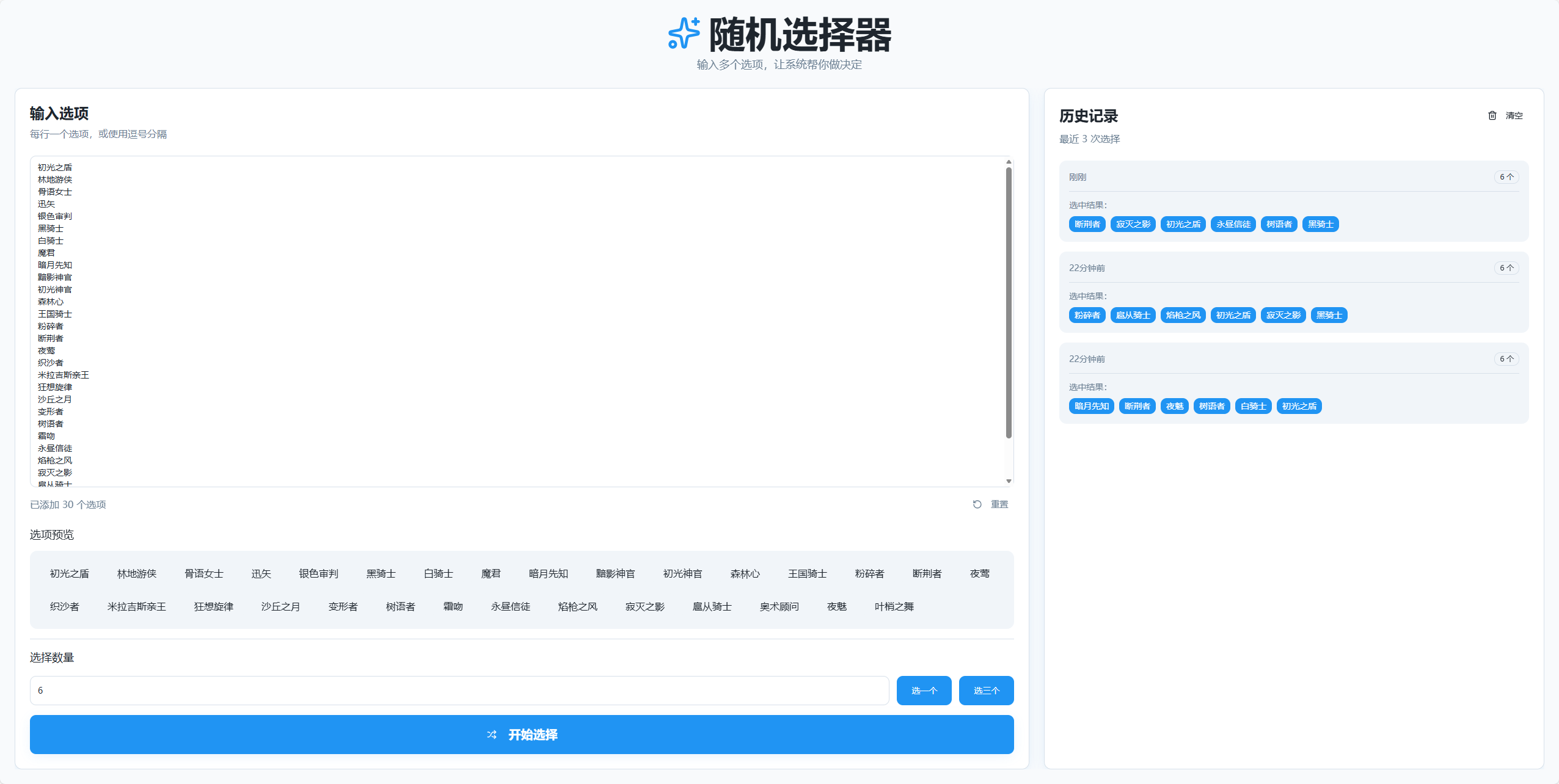Viewport: 1559px width, 784px height.
Task: Click the trash icon to clear history
Action: [x=1492, y=115]
